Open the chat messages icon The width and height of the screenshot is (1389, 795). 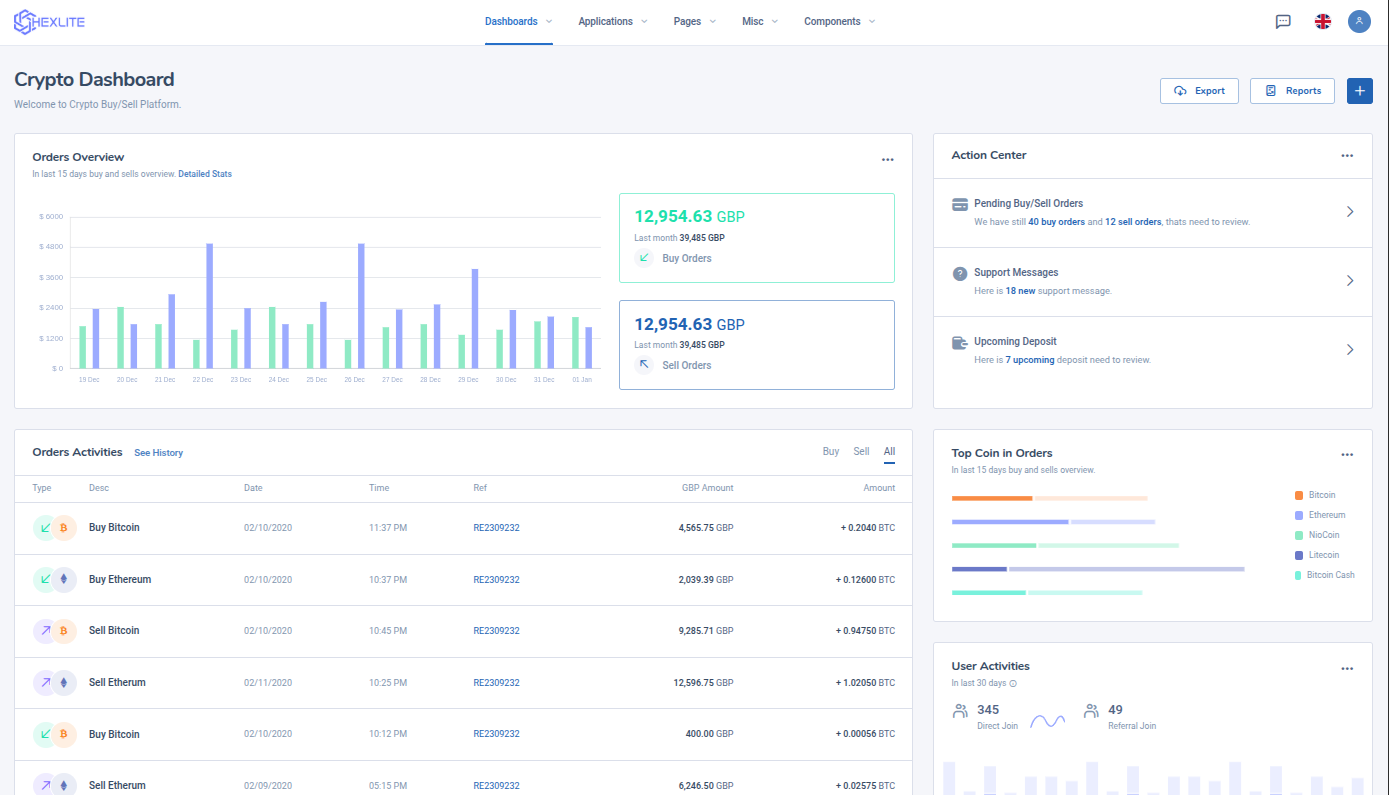1283,21
